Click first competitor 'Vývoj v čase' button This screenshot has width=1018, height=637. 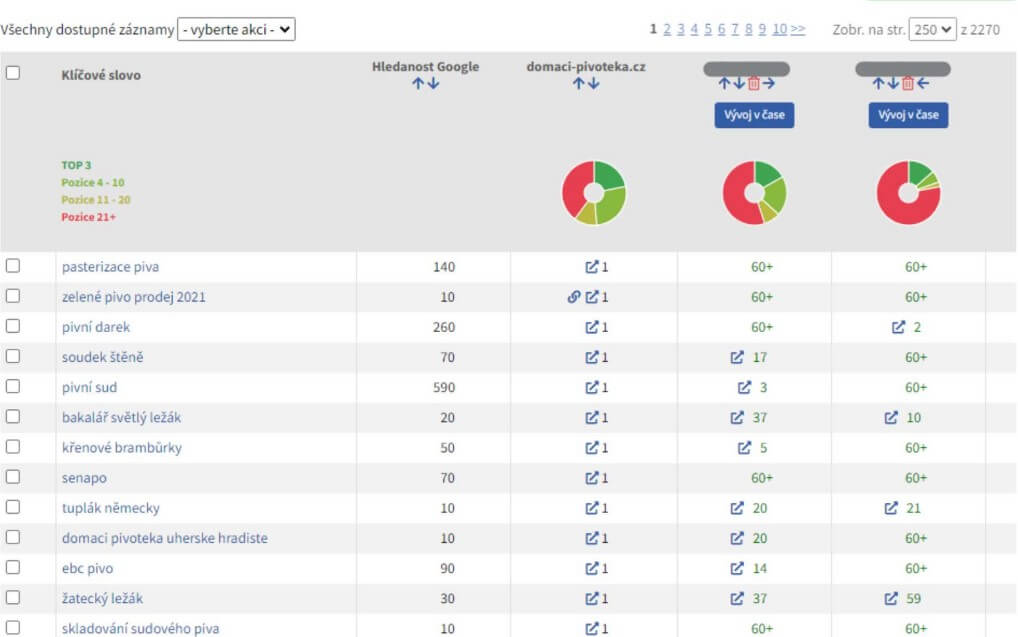click(x=754, y=115)
